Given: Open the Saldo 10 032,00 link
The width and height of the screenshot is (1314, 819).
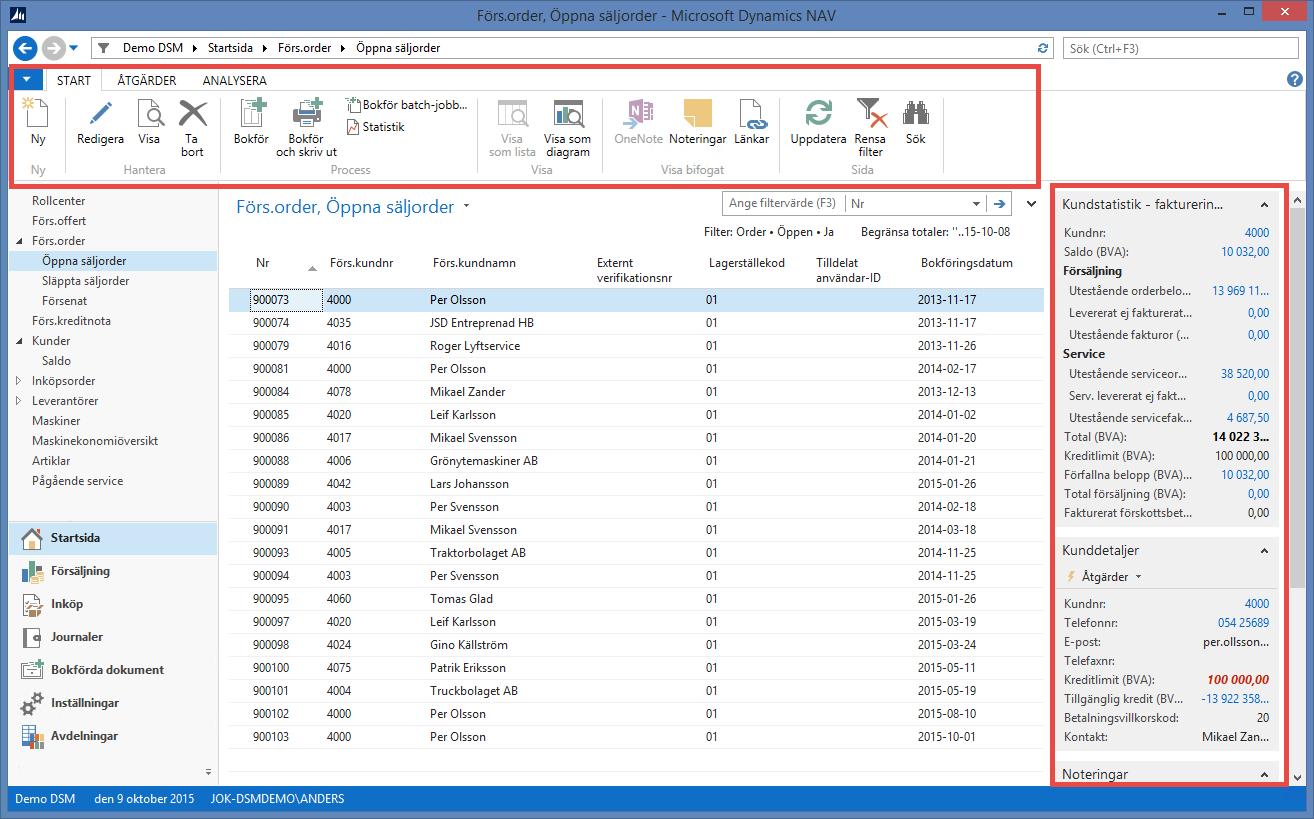Looking at the screenshot, I should point(1245,251).
